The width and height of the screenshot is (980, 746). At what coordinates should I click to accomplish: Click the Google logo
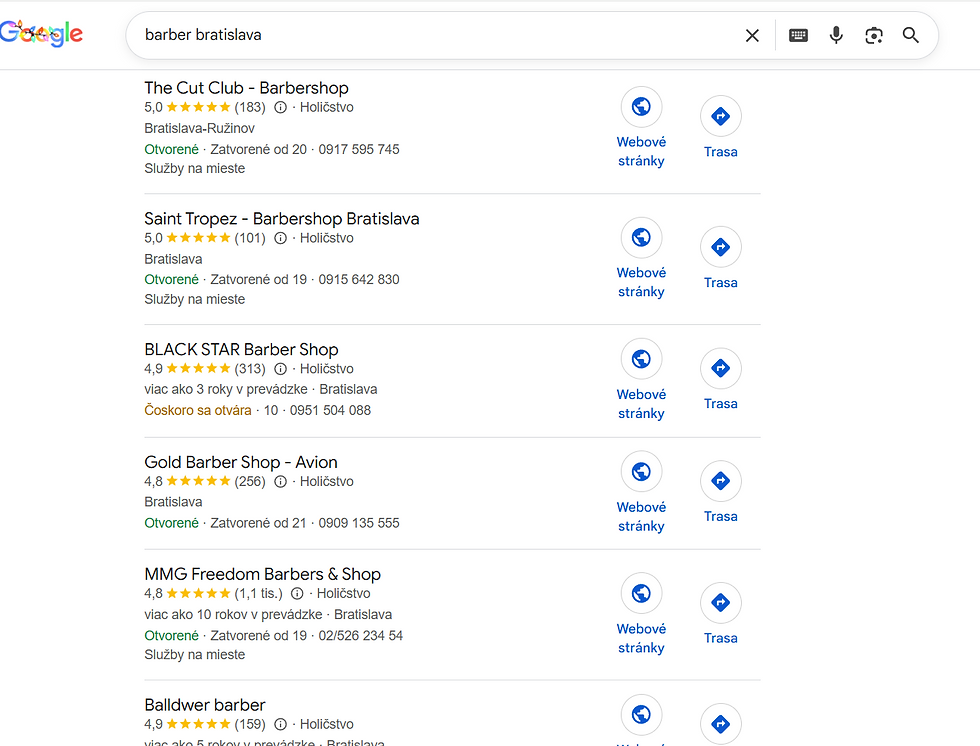pyautogui.click(x=41, y=33)
